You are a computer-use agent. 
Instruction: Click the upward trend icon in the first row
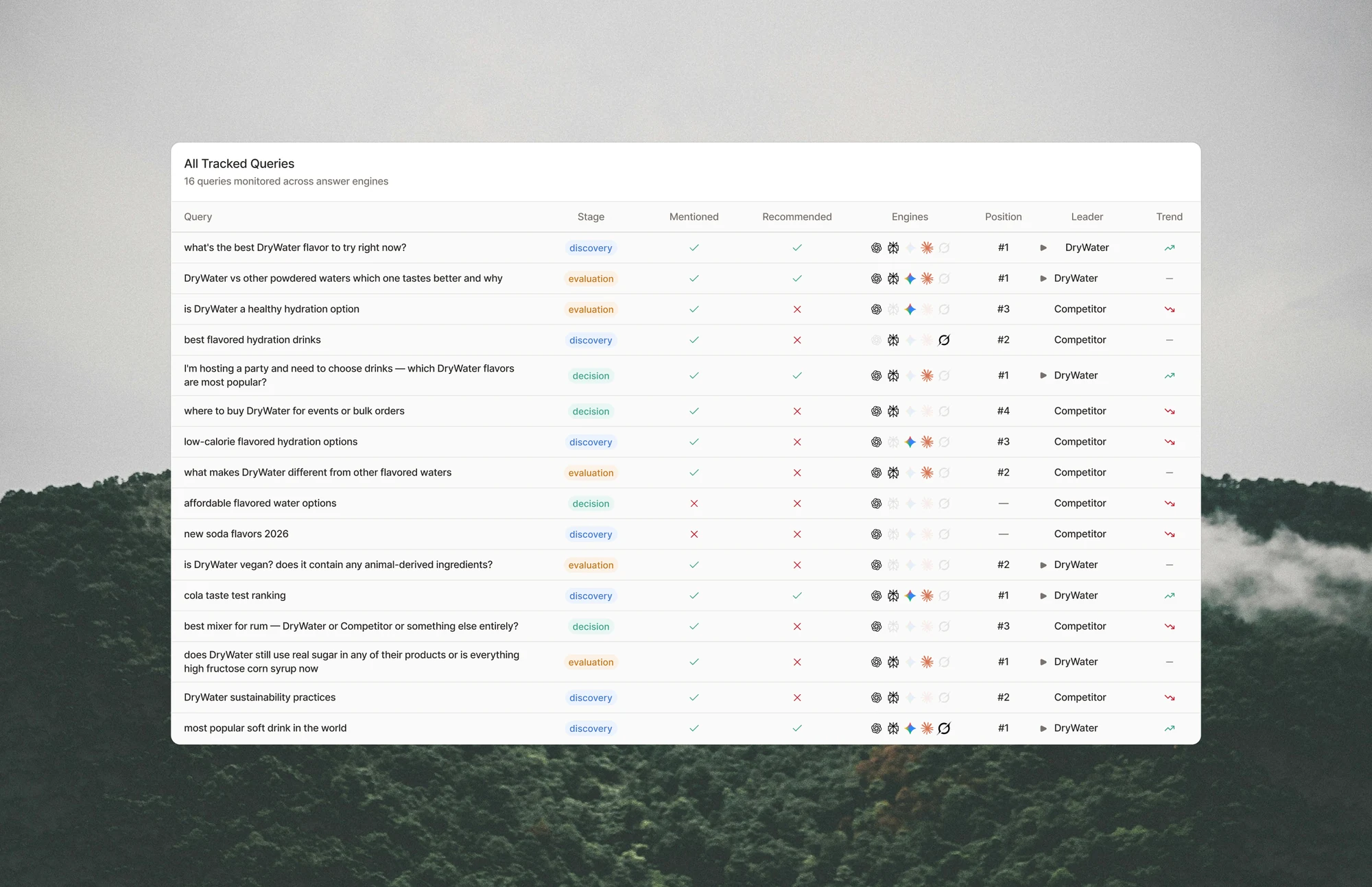coord(1170,248)
